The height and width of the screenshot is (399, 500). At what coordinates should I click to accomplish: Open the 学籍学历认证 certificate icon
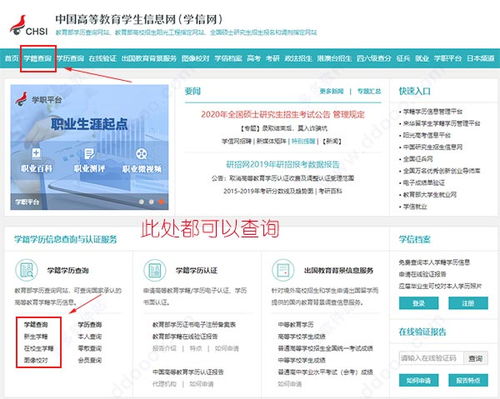point(155,270)
